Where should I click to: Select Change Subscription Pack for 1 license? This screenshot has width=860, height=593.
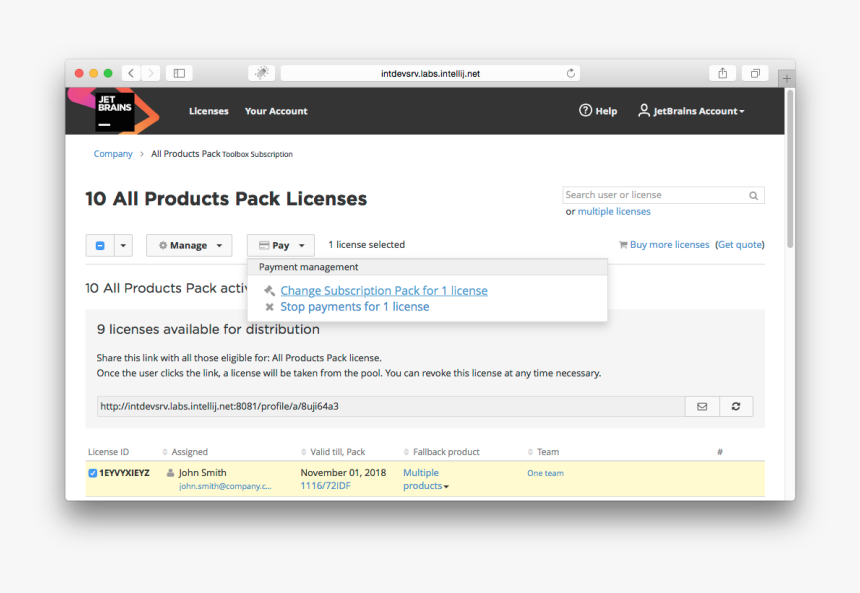click(384, 290)
